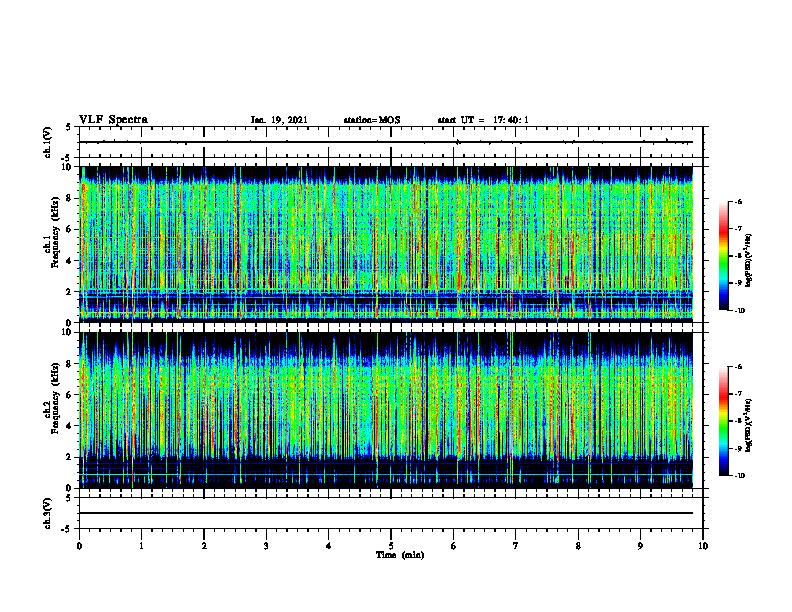Click the ch.1 colorbar log(PSD) label
Screen dimensions: 792x612
coord(749,261)
